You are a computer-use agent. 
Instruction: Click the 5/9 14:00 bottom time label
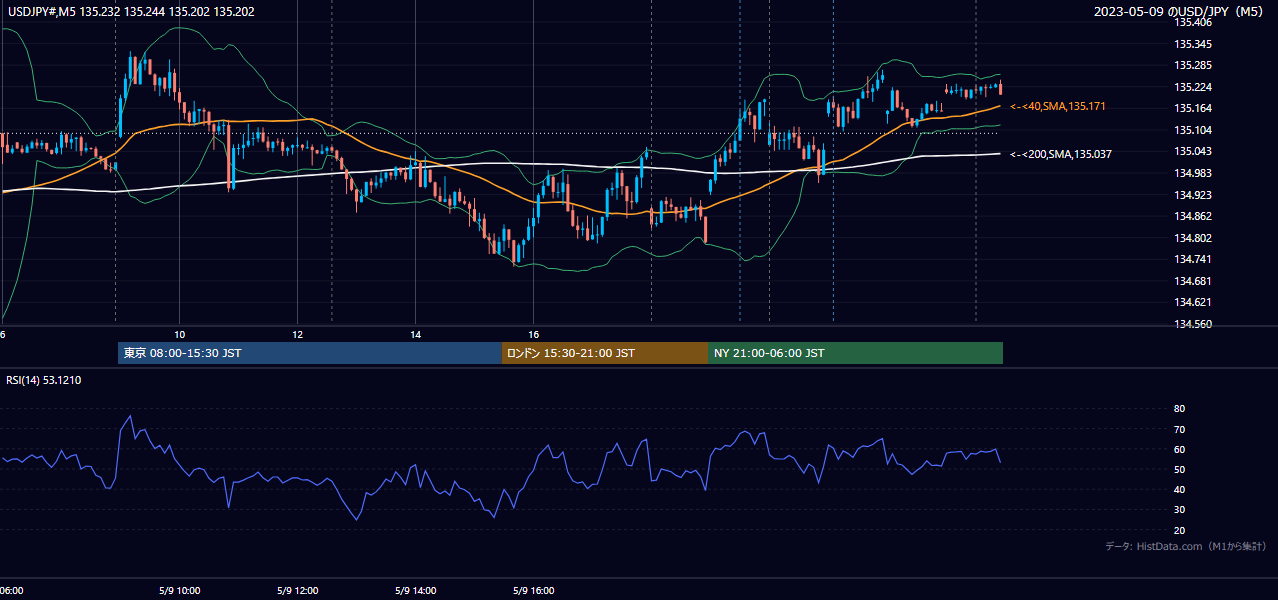[416, 591]
